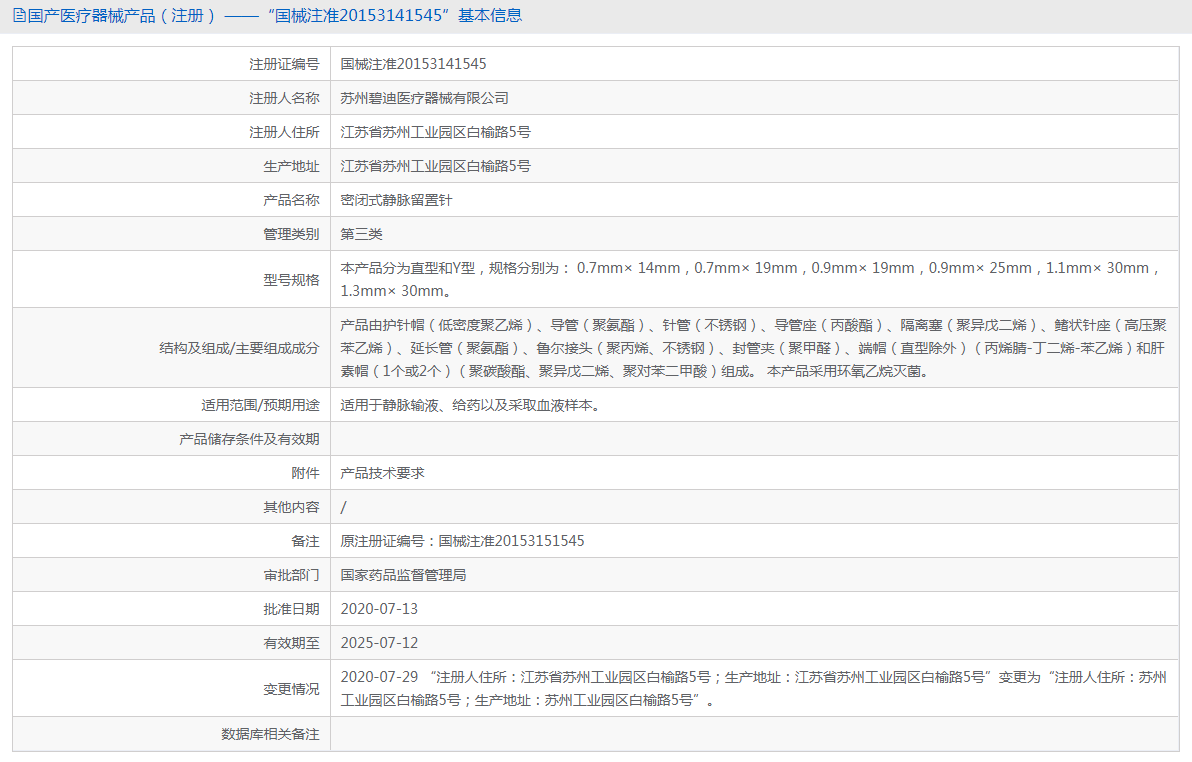This screenshot has width=1192, height=762.
Task: Select approving department 国家药品监督管理局
Action: click(x=403, y=575)
